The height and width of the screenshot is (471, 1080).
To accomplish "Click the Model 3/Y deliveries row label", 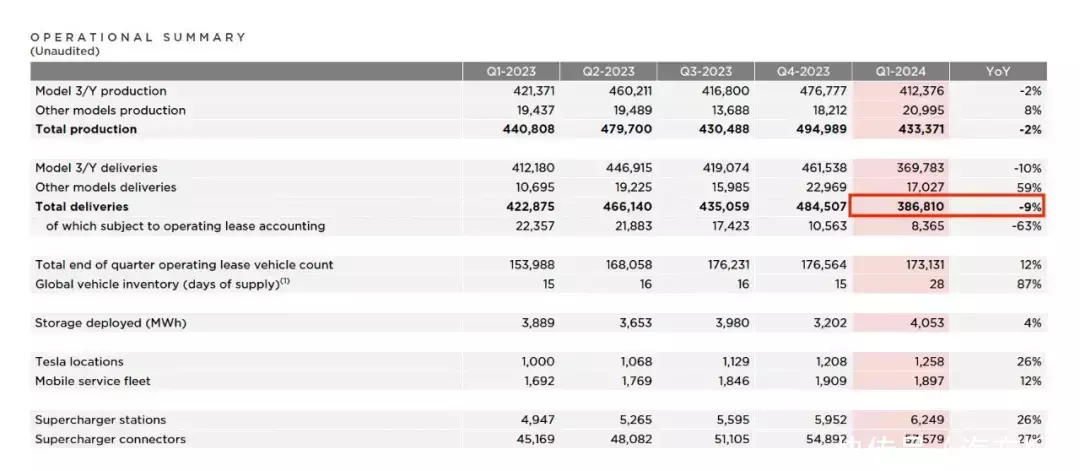I will tap(96, 168).
